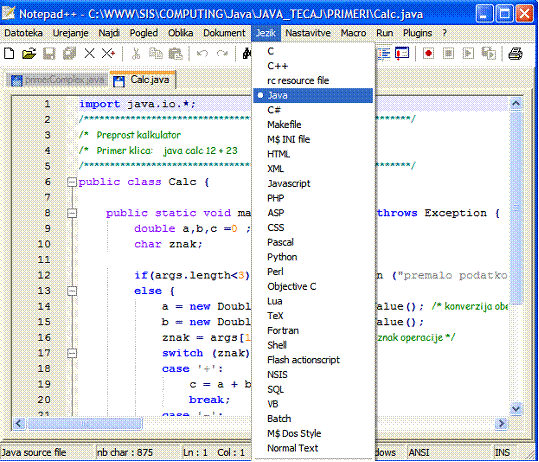This screenshot has height=462, width=539.
Task: Set language to HTML
Action: [313, 154]
